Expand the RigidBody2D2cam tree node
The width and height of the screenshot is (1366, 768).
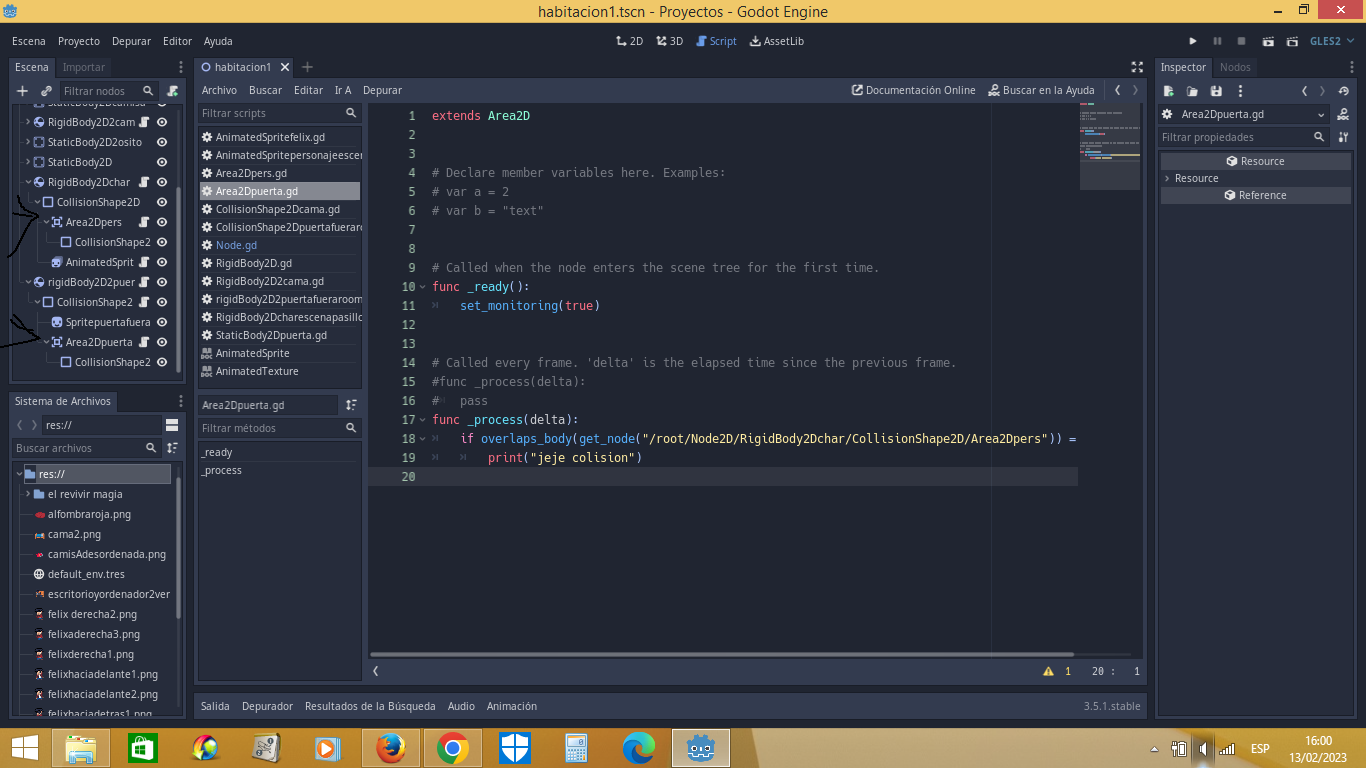click(x=27, y=122)
